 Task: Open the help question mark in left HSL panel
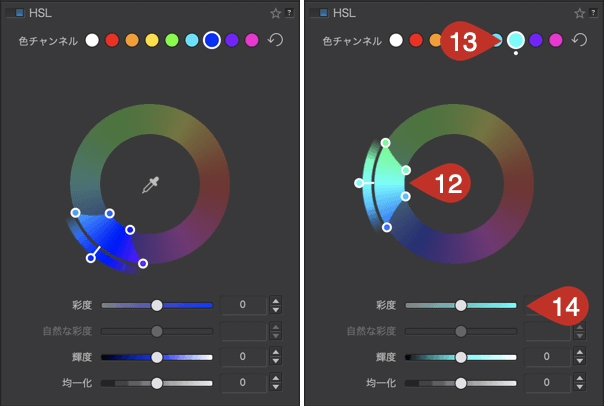pyautogui.click(x=289, y=13)
